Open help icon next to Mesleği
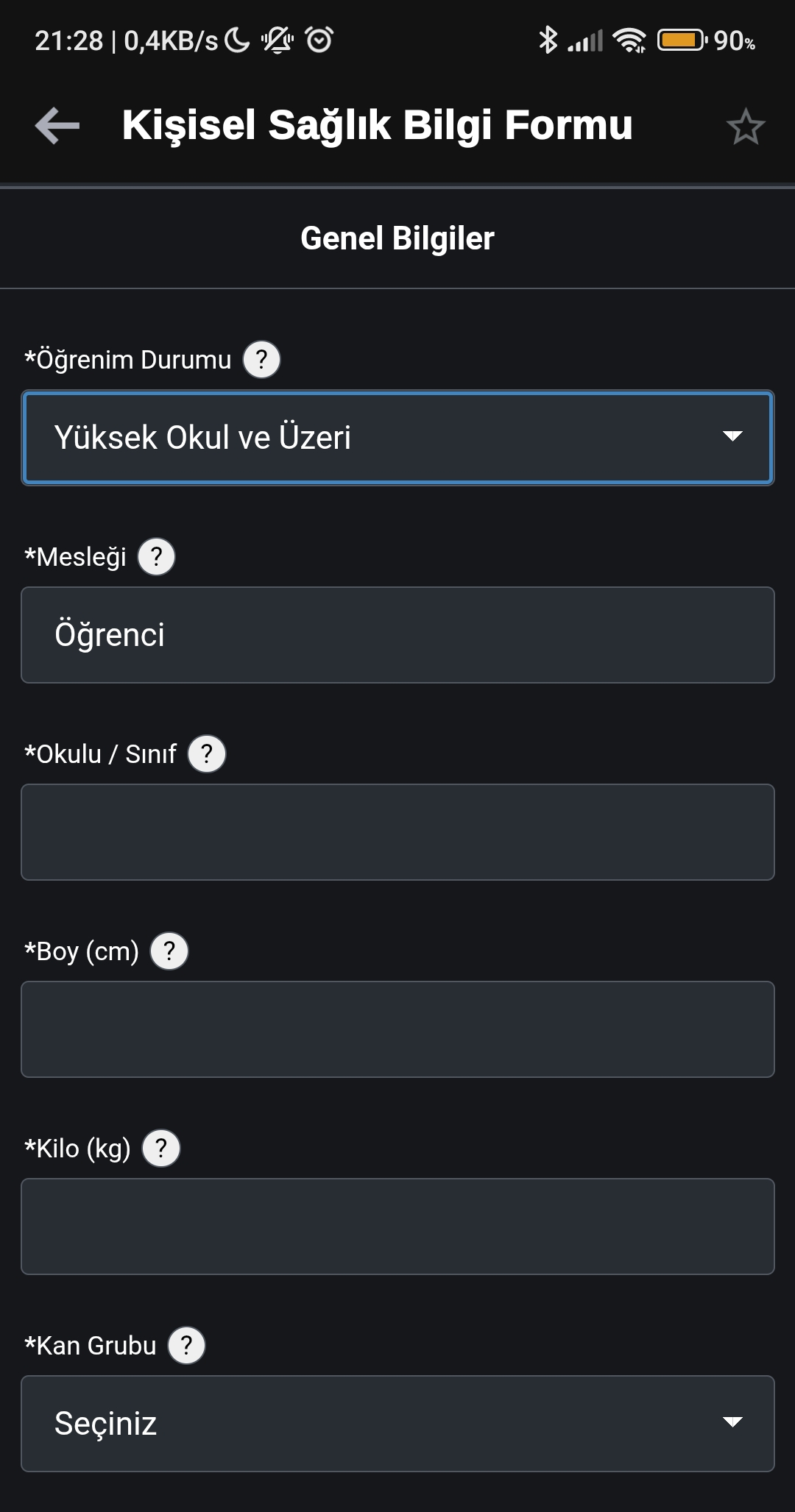 pyautogui.click(x=157, y=557)
